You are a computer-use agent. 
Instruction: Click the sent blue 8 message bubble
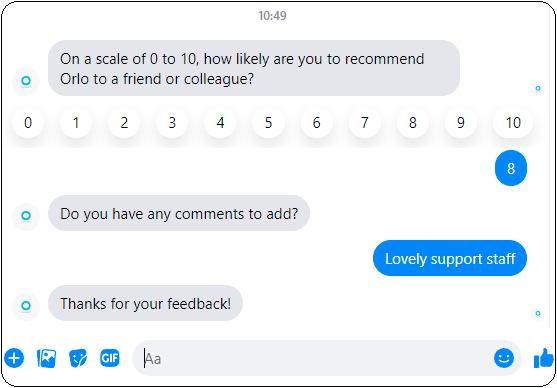pos(511,168)
